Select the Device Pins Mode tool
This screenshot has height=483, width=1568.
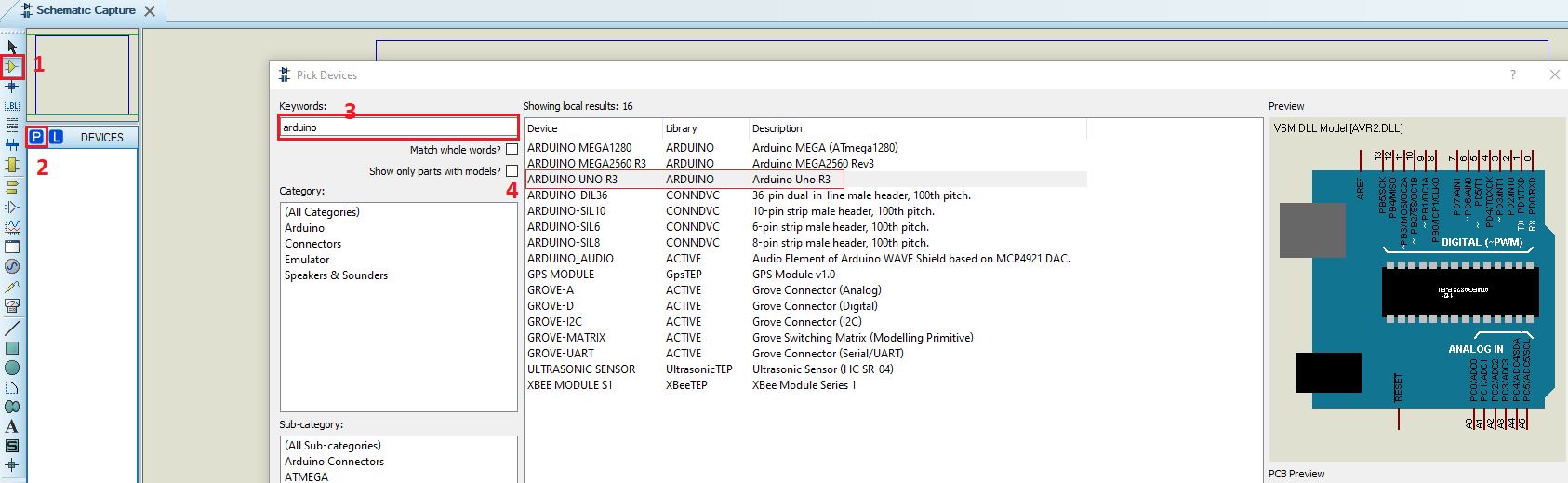tap(12, 207)
